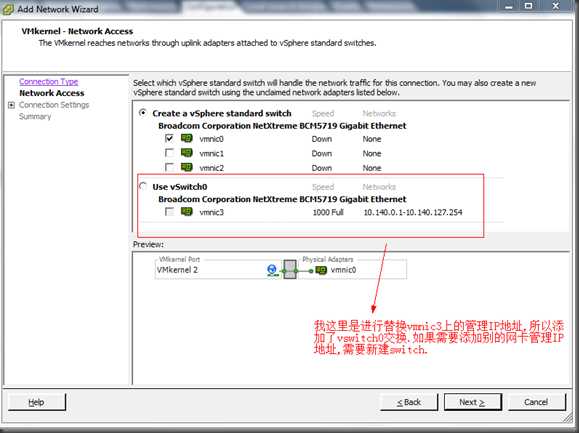Open the Connection Type step link
579x433 pixels.
49,82
